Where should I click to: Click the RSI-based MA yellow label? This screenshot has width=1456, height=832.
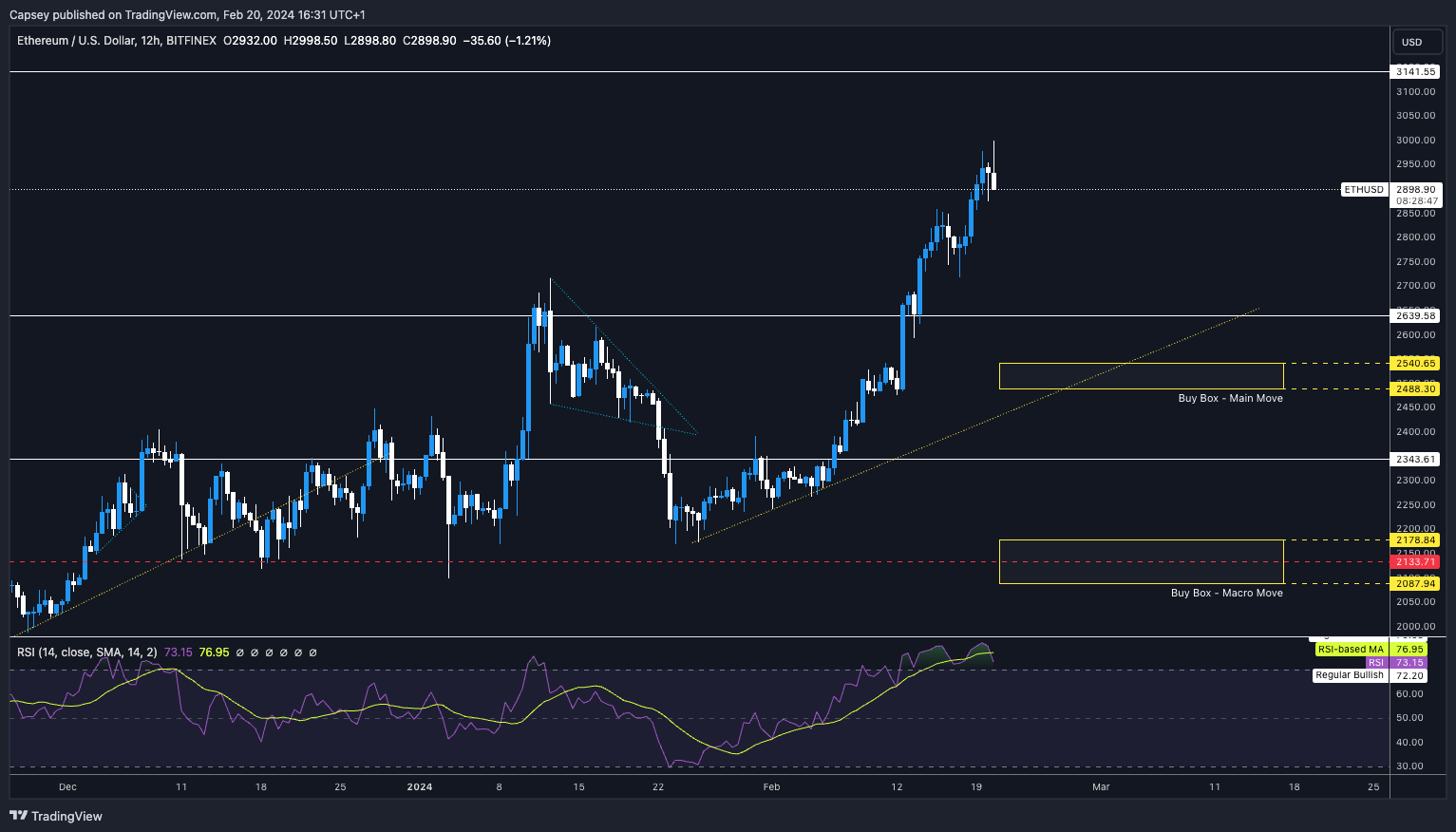(x=1350, y=650)
